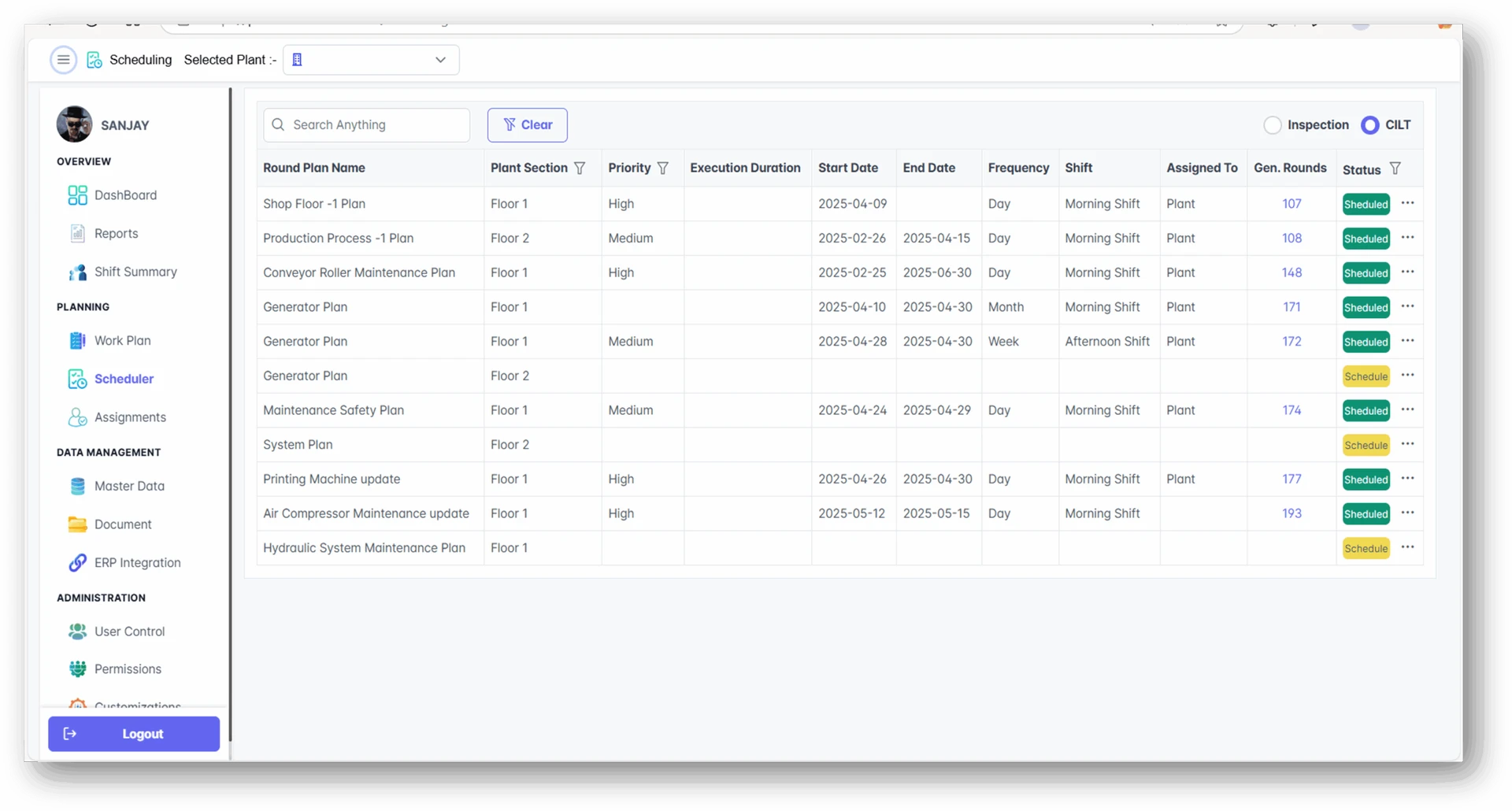Open generated rounds link 148

(1291, 272)
